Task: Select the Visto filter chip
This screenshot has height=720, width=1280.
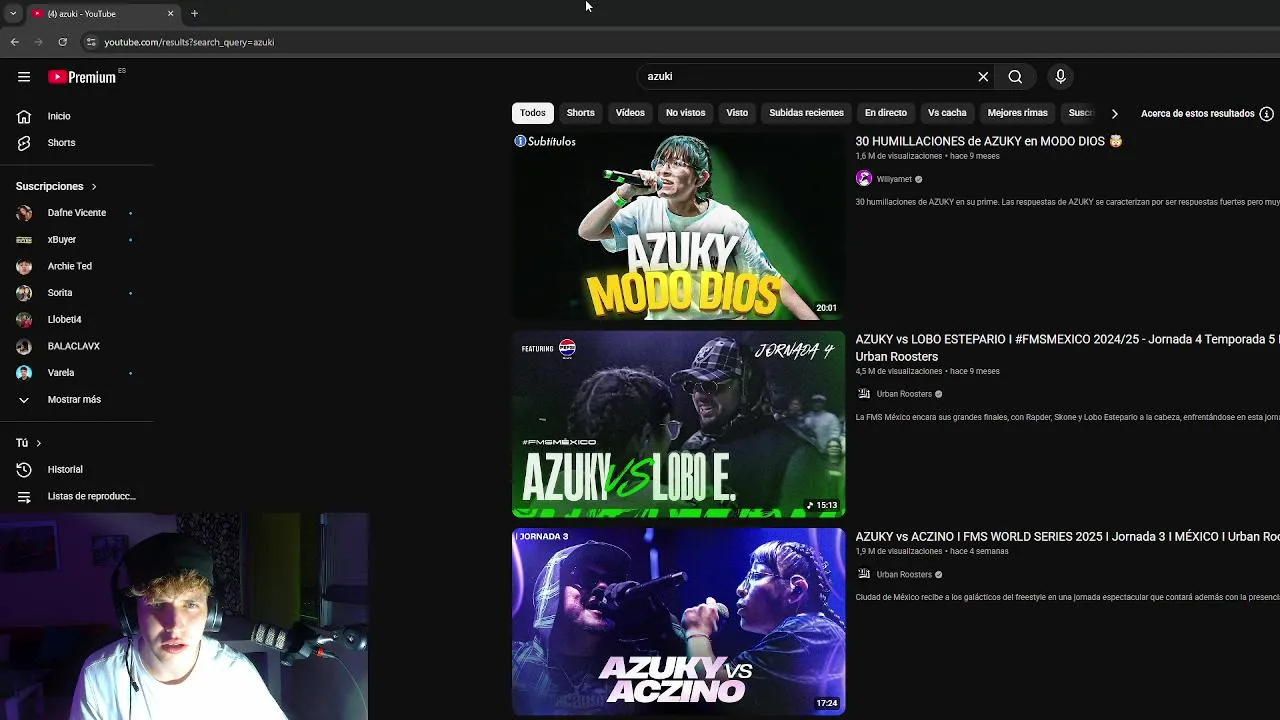Action: (x=737, y=113)
